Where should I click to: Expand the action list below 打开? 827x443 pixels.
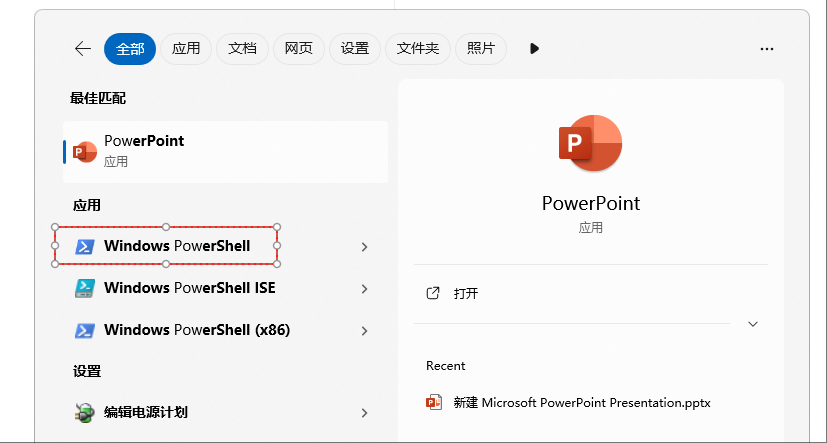[753, 324]
